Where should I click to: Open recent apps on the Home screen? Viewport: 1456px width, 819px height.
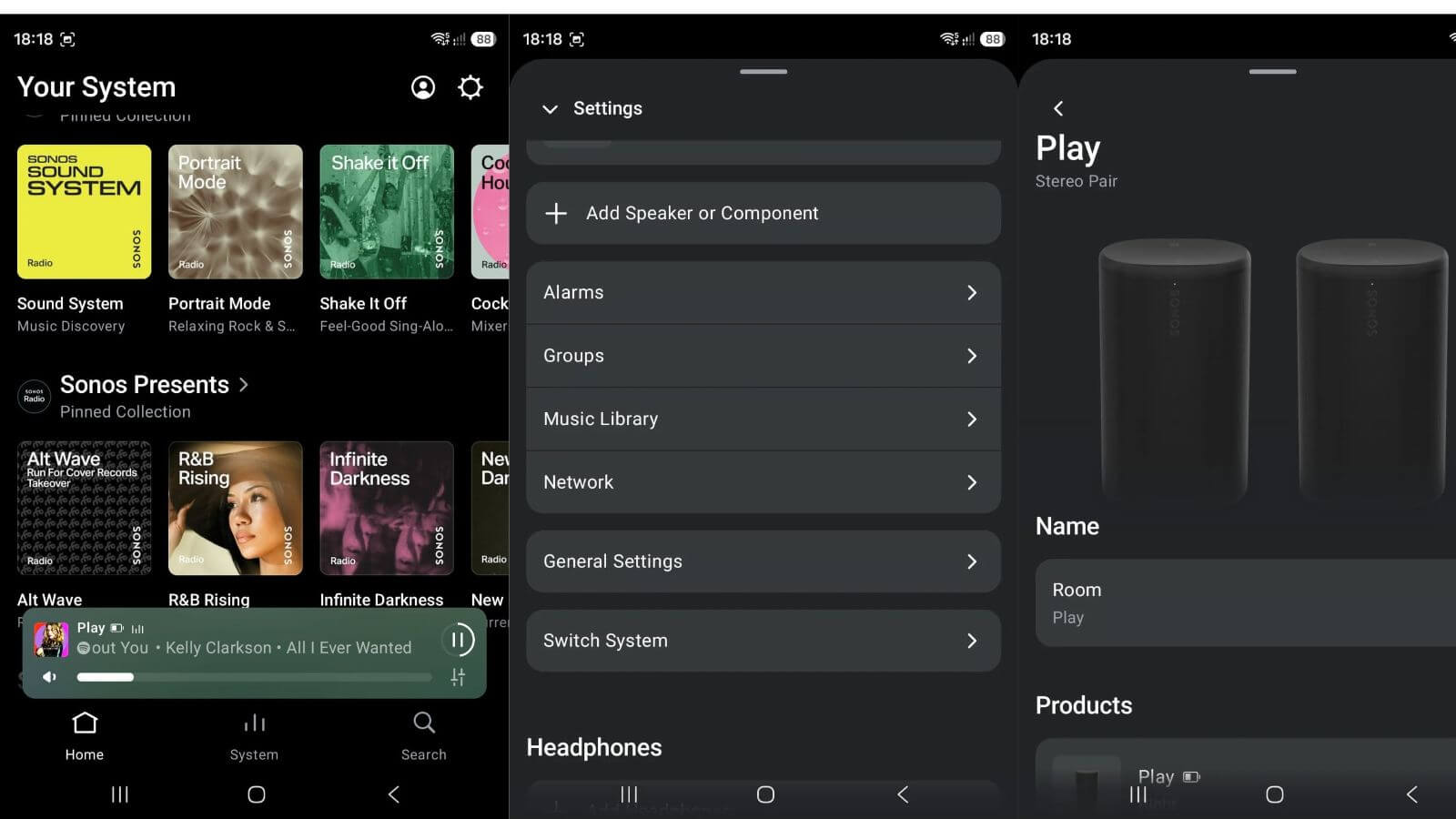pos(119,794)
